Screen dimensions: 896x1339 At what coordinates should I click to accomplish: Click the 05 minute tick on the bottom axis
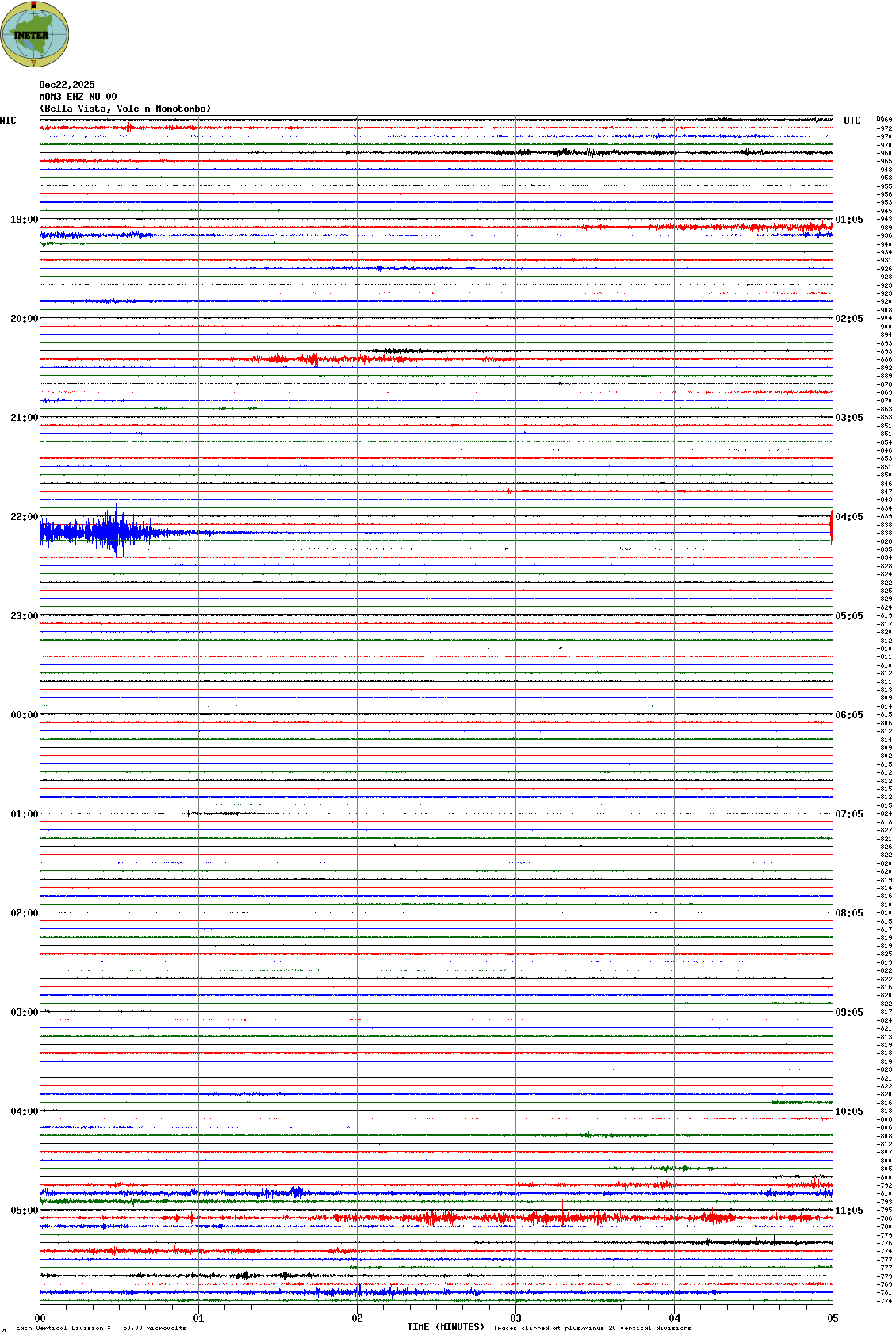point(833,1318)
